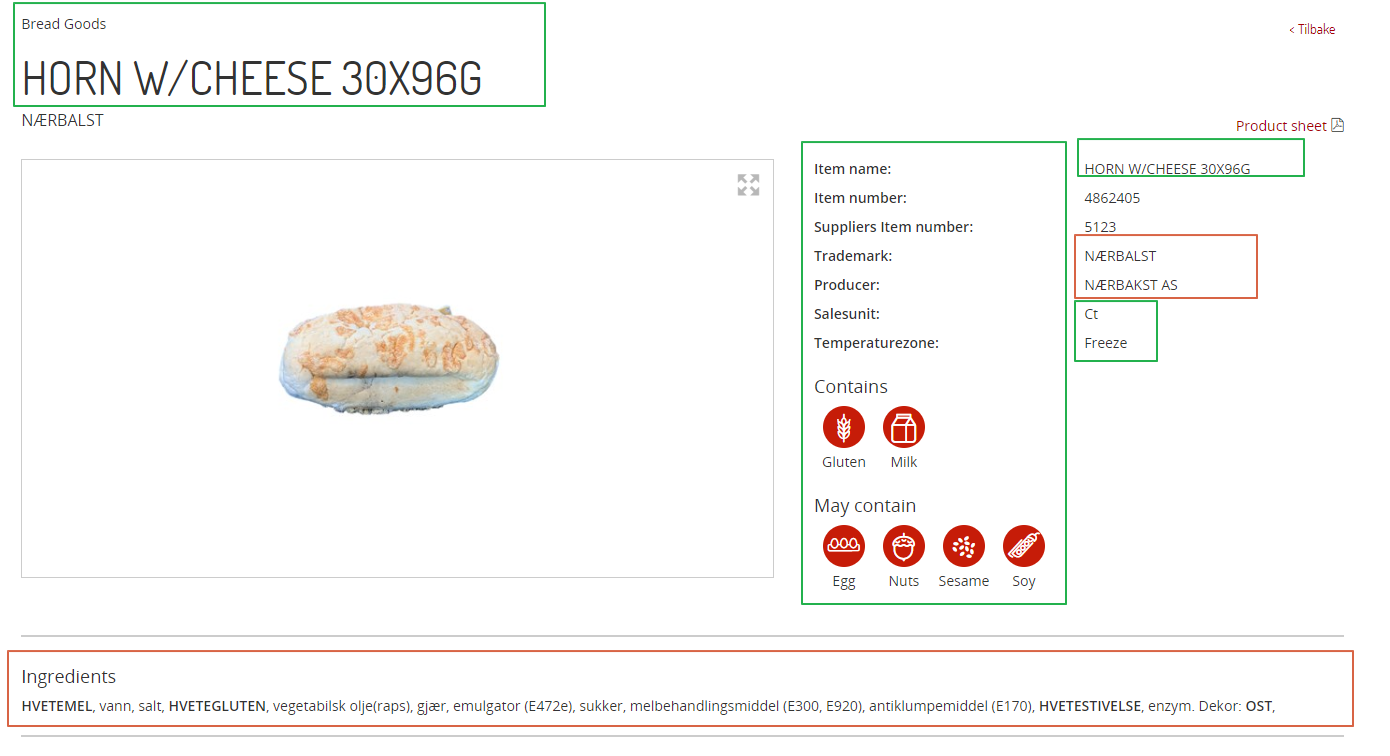The image size is (1390, 756).
Task: Click the suppliers item number 5123
Action: coord(1100,227)
